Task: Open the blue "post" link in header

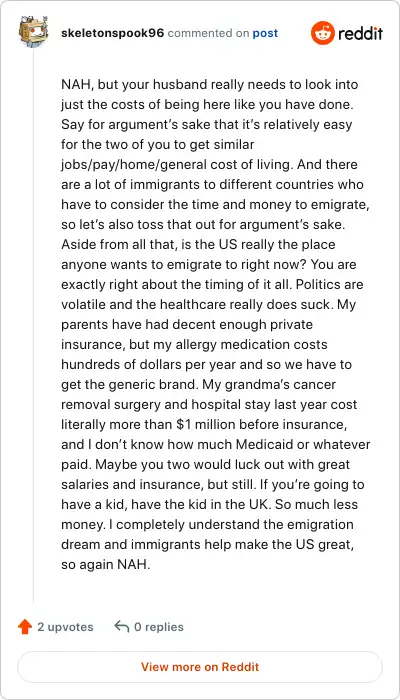Action: [x=265, y=33]
